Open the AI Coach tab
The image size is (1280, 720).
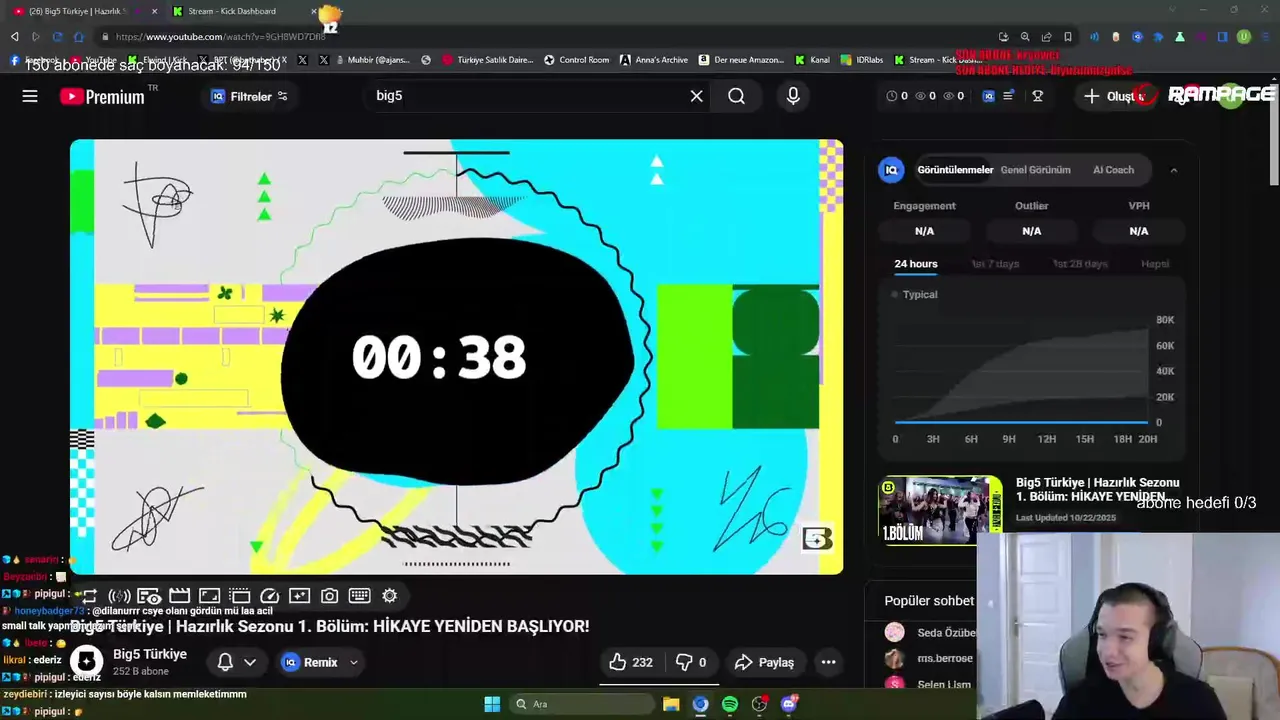click(1113, 170)
